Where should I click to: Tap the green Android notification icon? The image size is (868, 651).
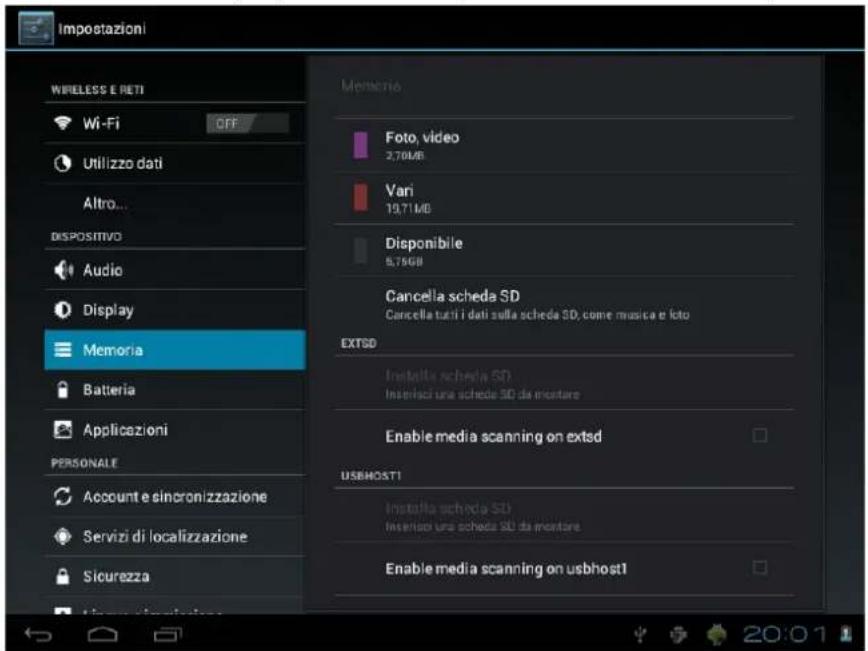coord(716,634)
